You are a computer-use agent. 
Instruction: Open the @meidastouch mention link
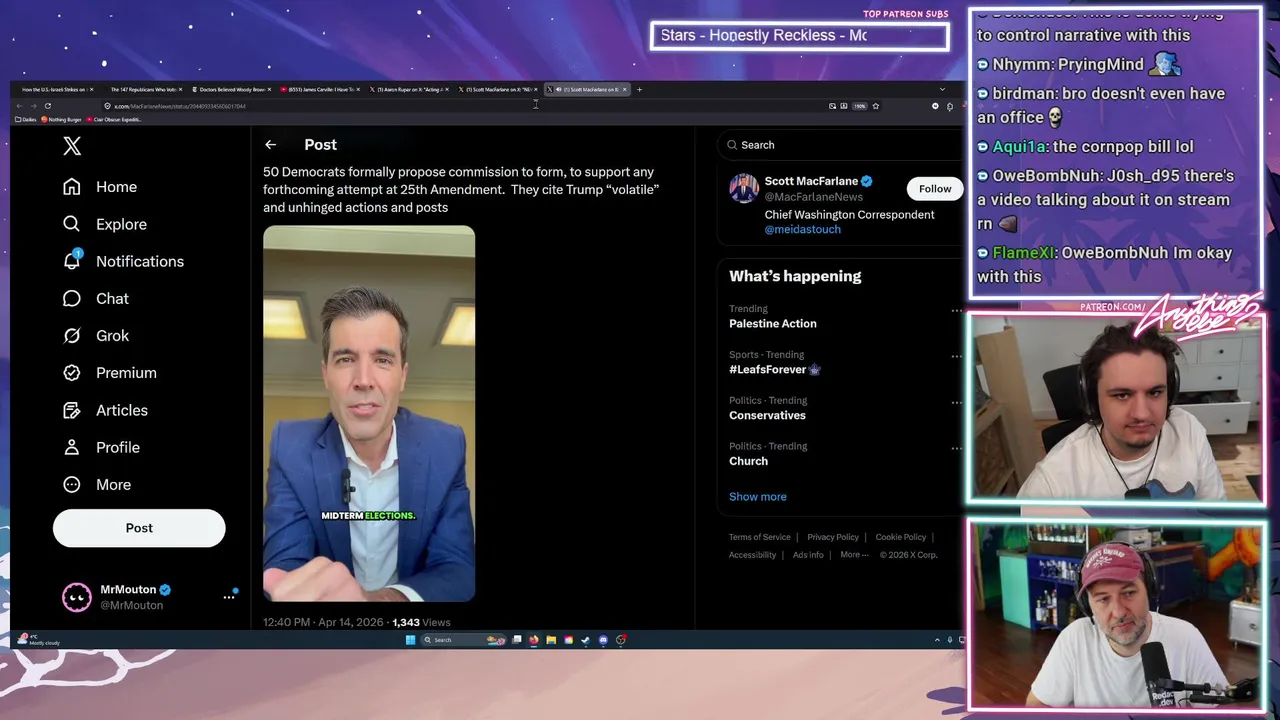[x=803, y=229]
